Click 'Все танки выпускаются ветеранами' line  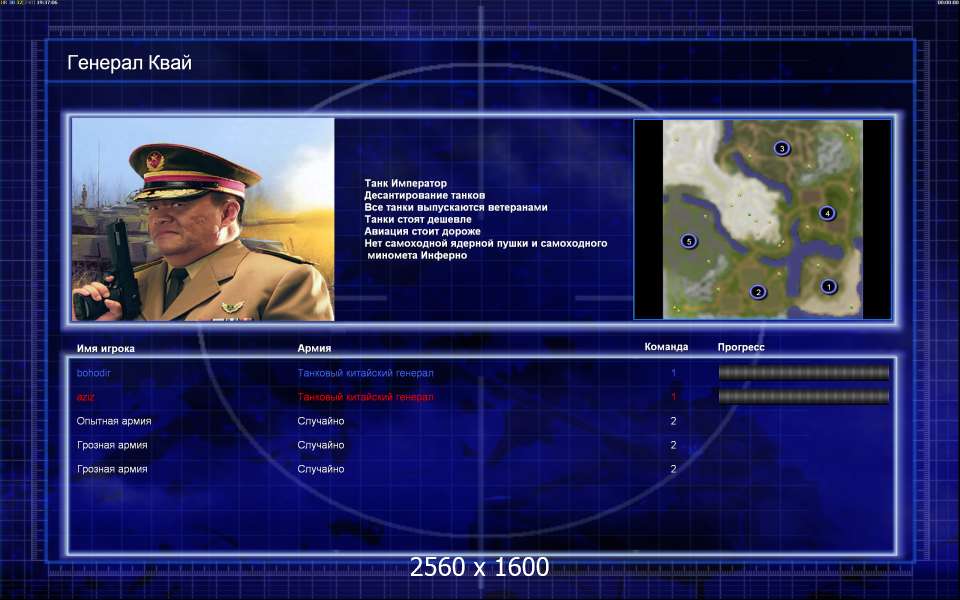(456, 207)
